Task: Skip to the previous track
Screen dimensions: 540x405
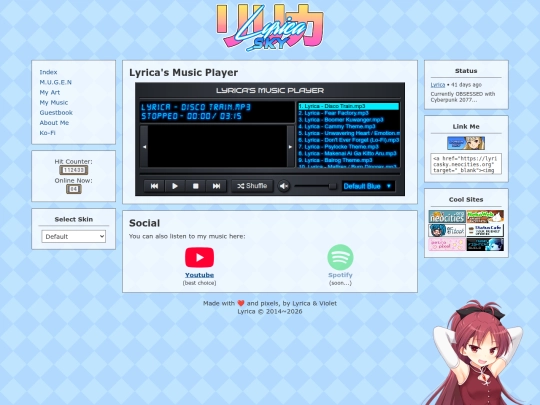Action: [x=154, y=186]
